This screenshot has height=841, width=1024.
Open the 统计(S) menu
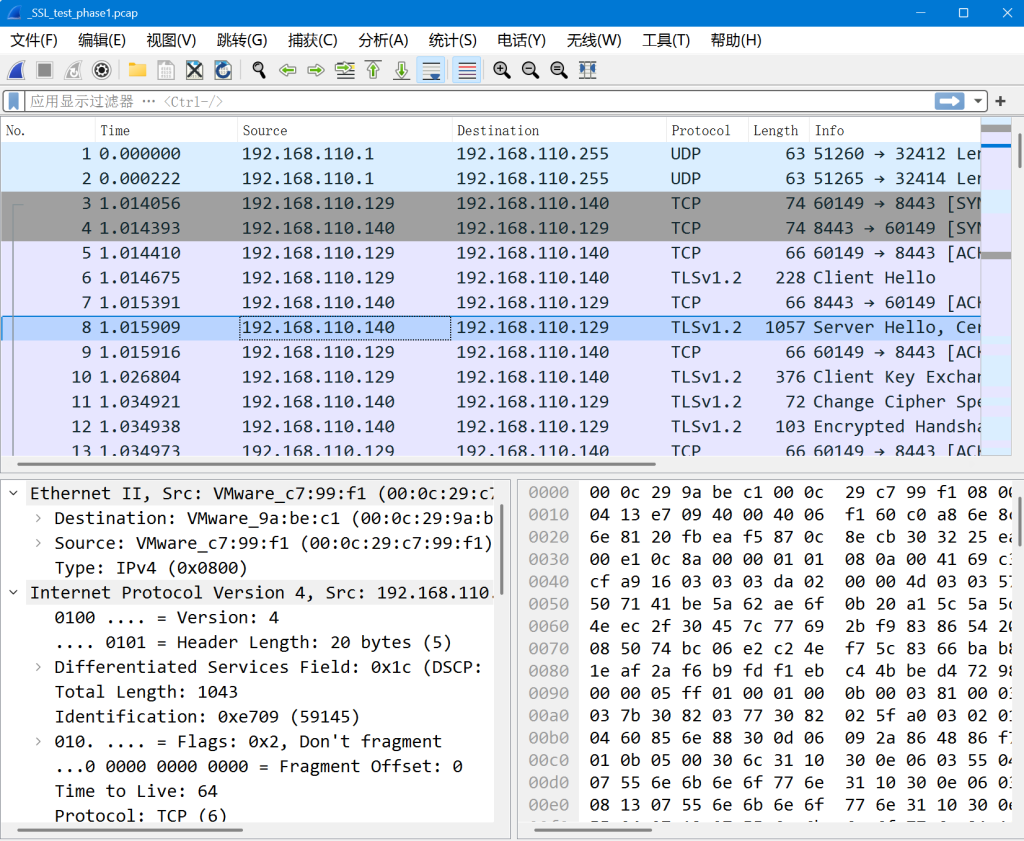tap(452, 40)
